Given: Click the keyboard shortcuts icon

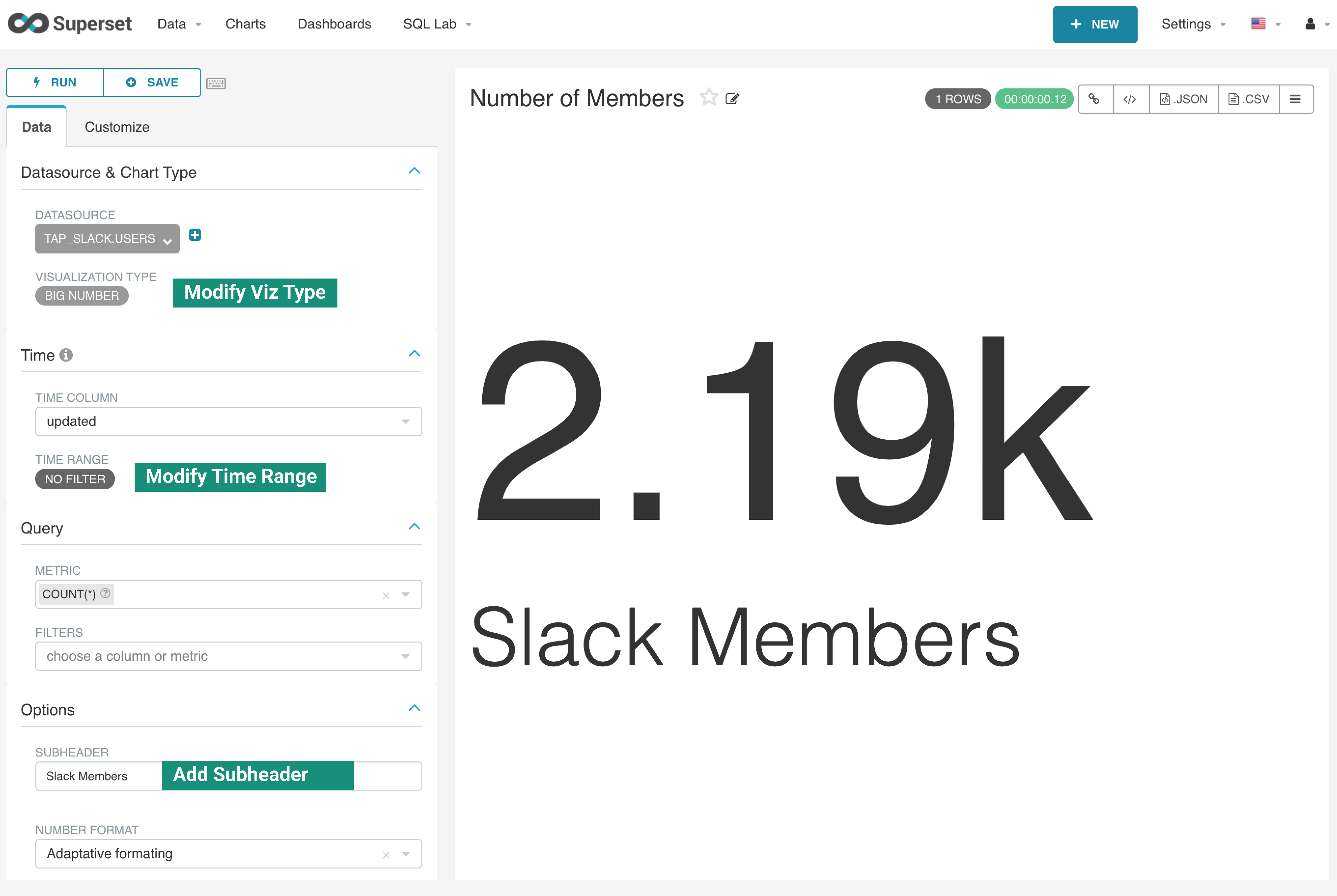Looking at the screenshot, I should click(216, 84).
